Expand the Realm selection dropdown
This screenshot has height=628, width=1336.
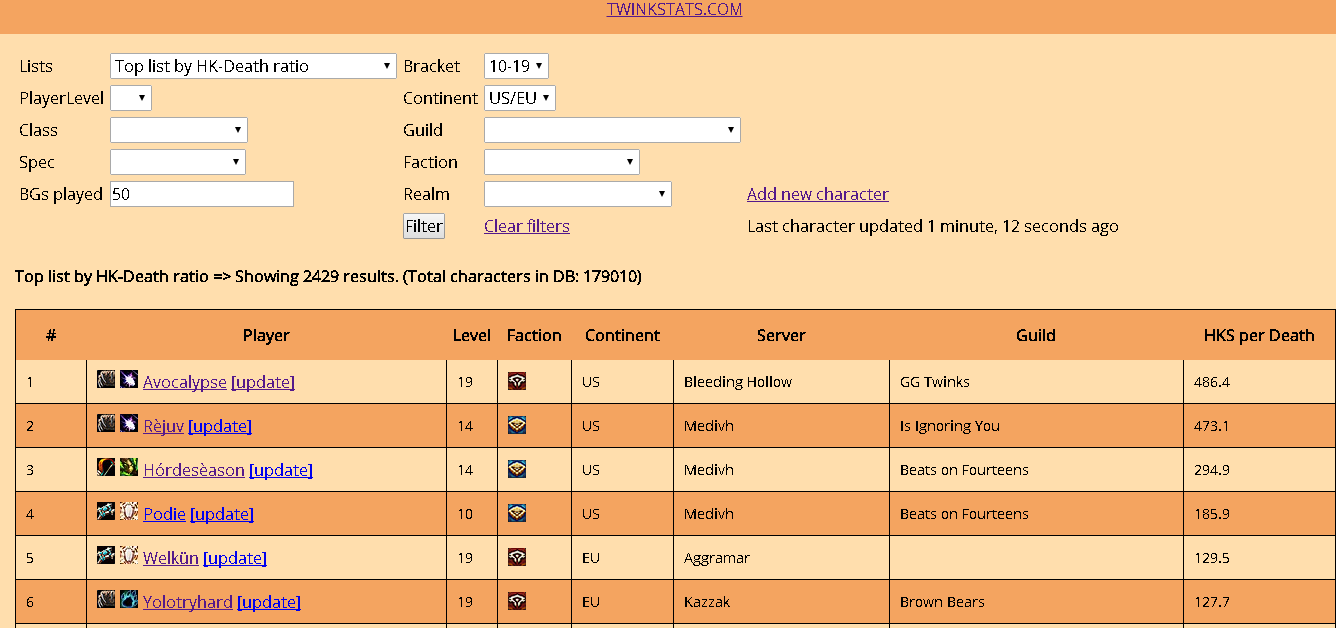click(577, 194)
